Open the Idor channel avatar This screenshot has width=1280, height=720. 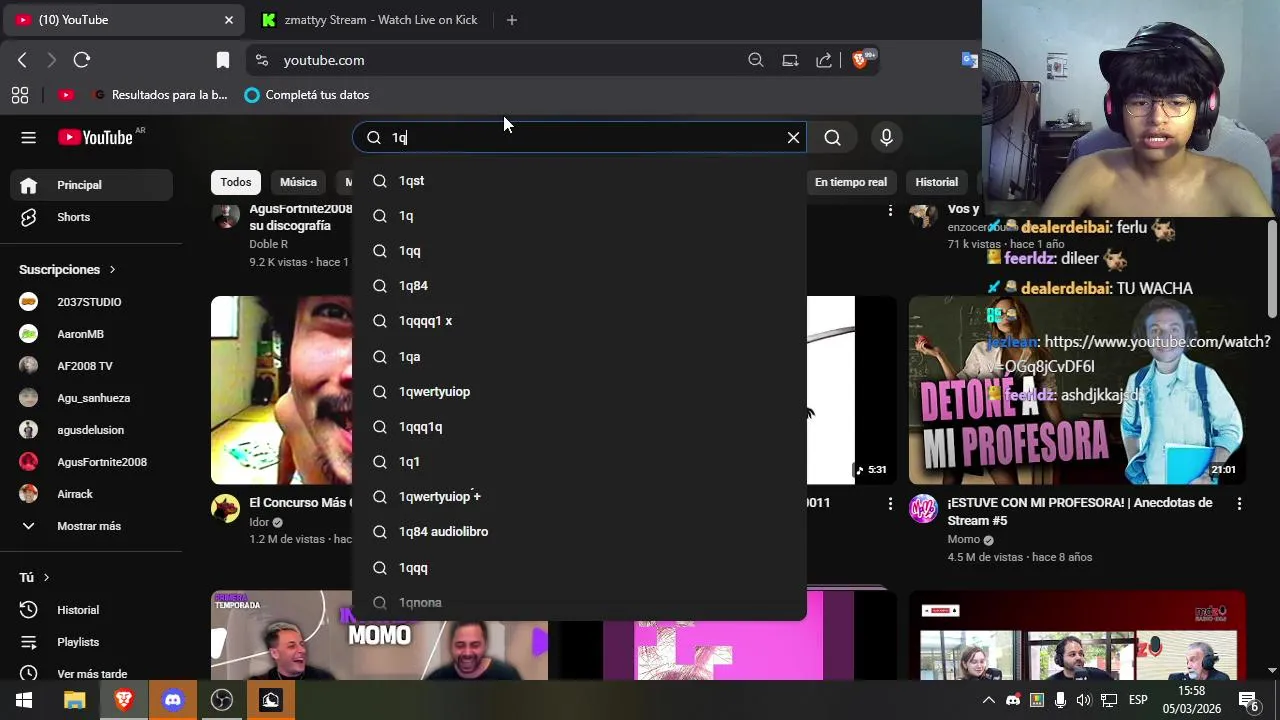[x=225, y=509]
